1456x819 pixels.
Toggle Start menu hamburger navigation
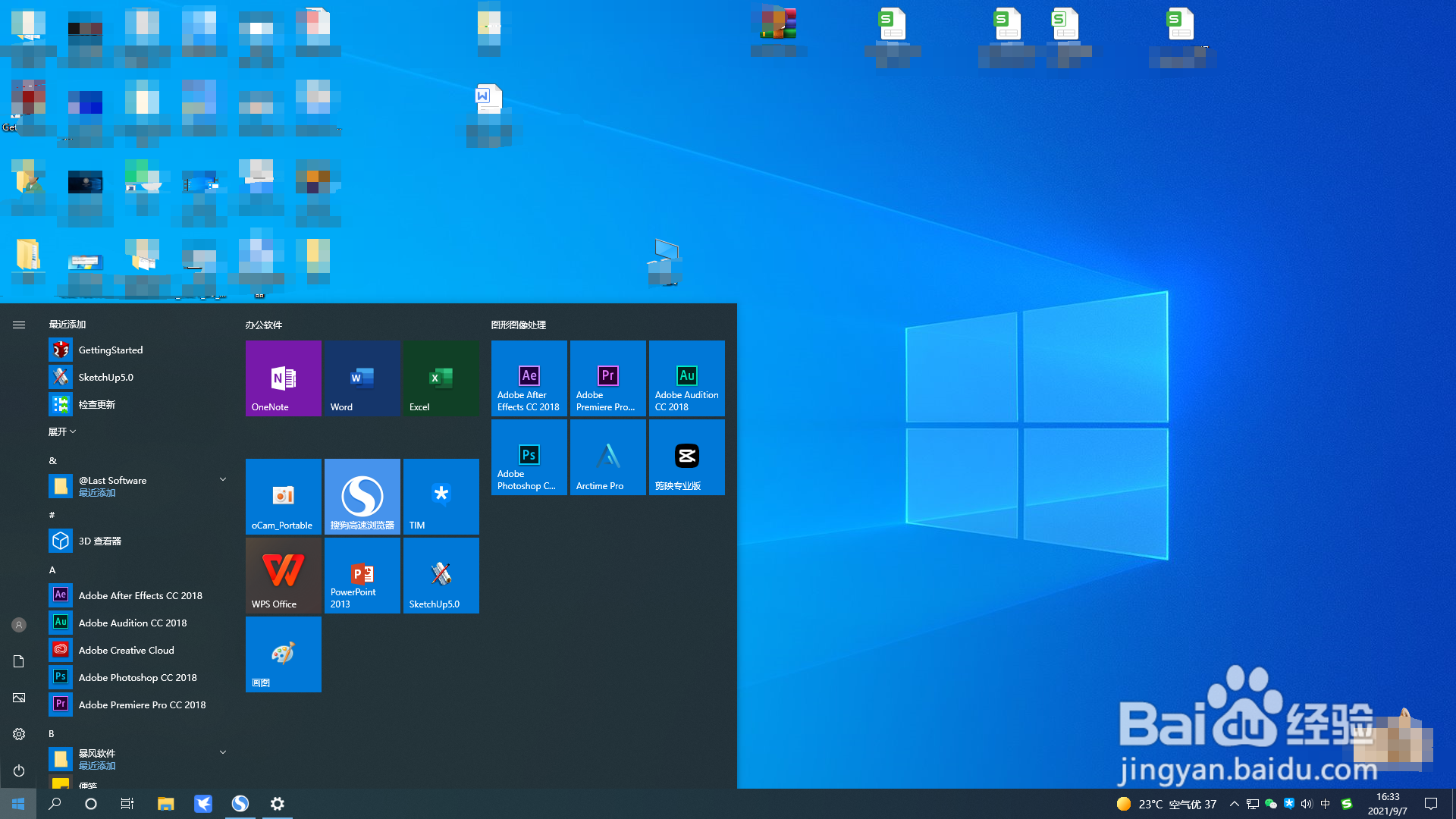tap(19, 325)
